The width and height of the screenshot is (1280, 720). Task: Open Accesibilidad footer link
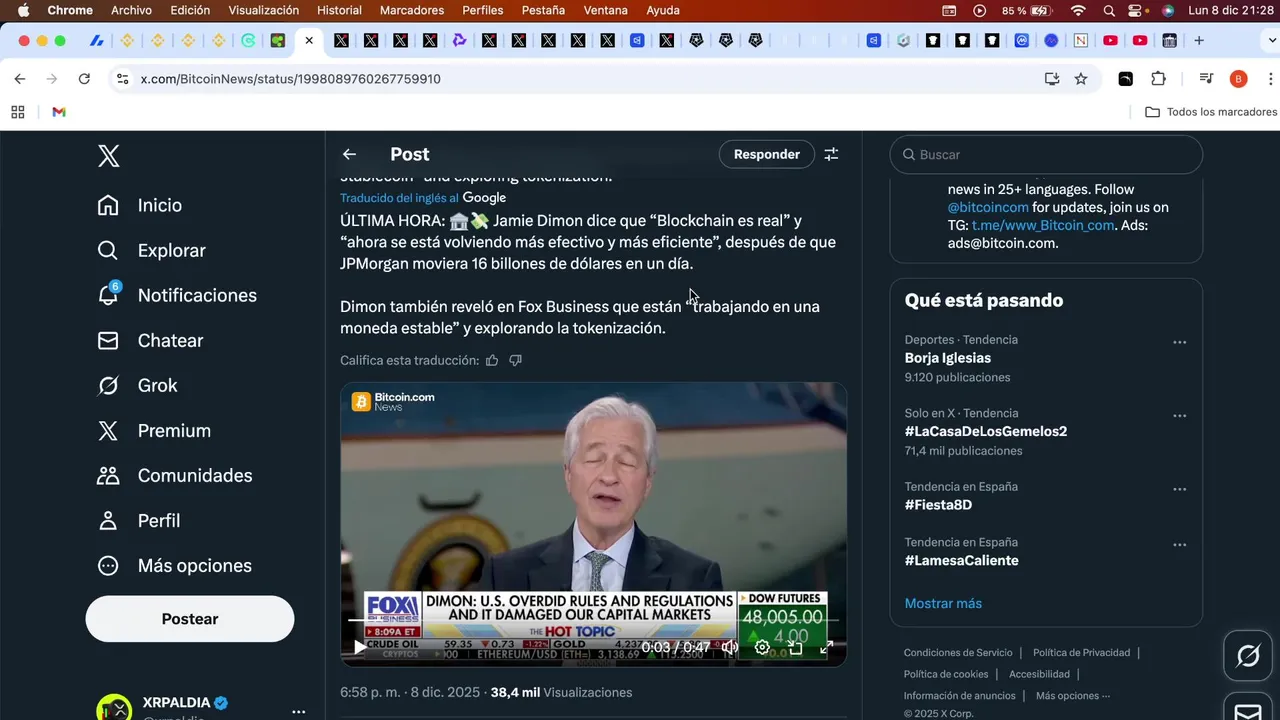coord(1039,674)
